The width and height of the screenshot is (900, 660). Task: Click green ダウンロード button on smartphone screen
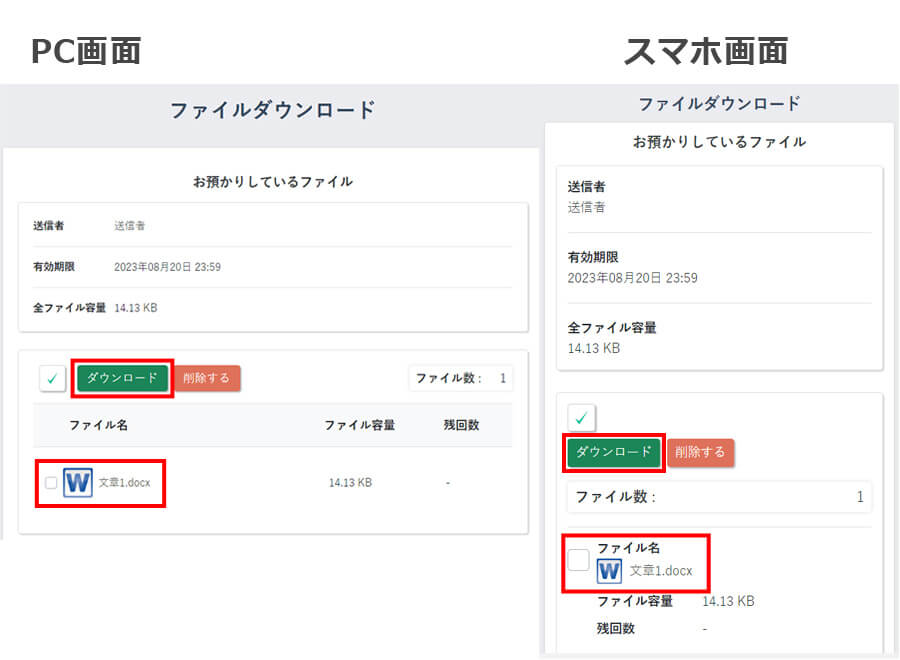(x=614, y=452)
